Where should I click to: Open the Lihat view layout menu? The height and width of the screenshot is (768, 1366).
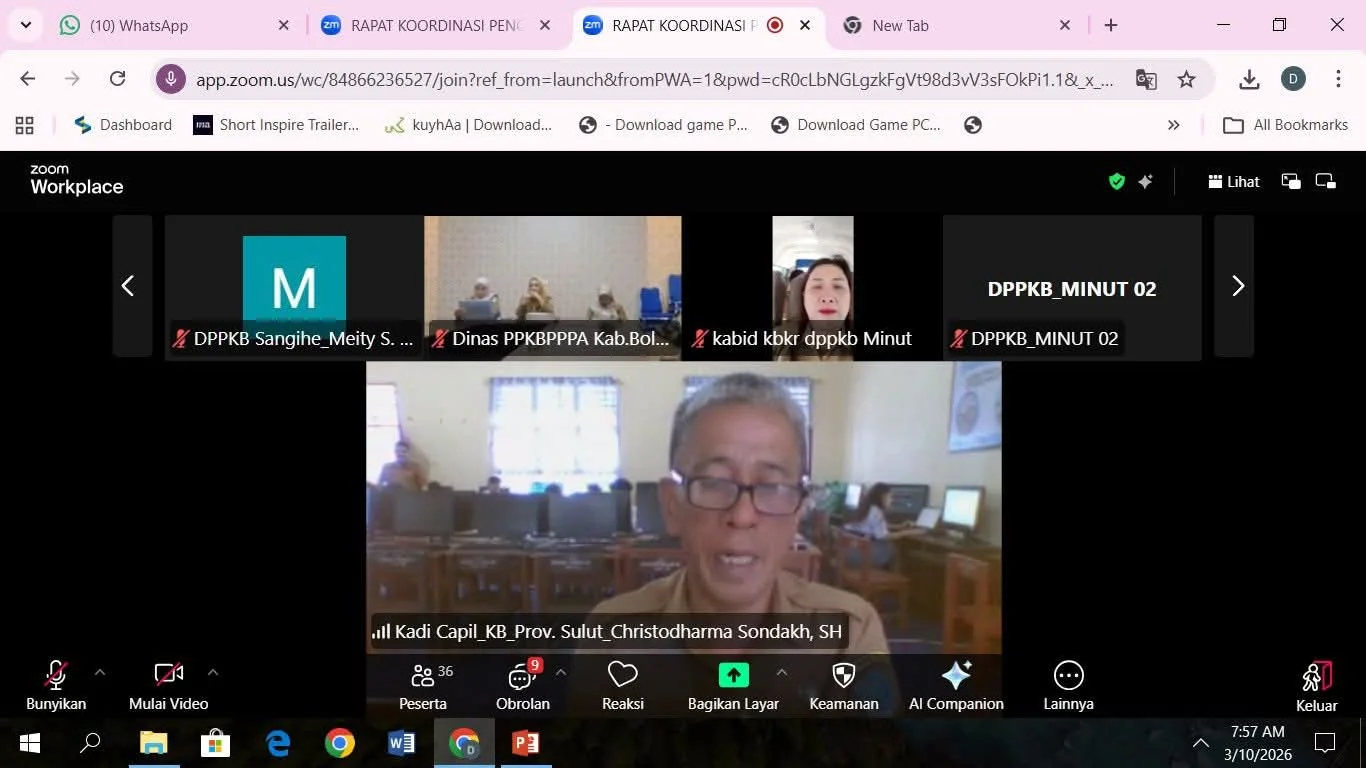1234,181
